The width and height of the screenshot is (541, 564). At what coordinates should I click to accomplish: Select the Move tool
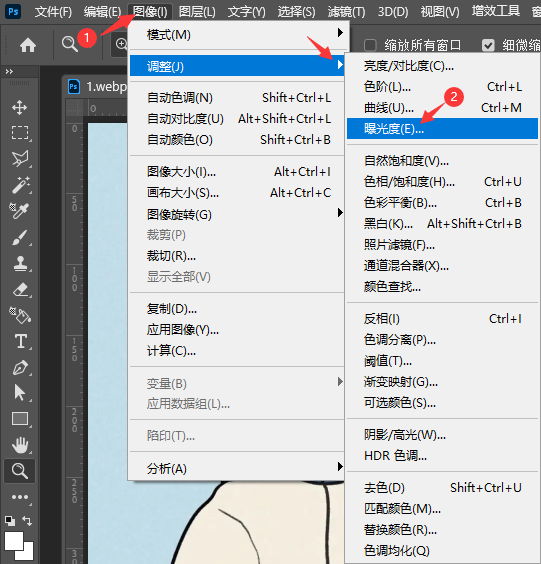pos(19,108)
